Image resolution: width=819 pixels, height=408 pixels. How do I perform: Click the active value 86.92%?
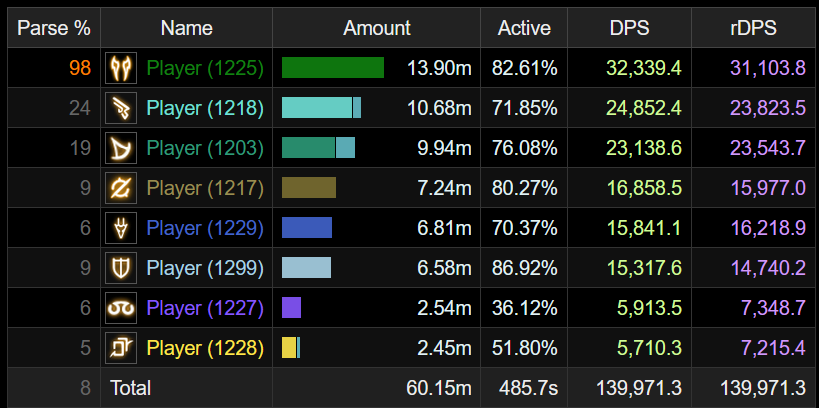click(524, 268)
